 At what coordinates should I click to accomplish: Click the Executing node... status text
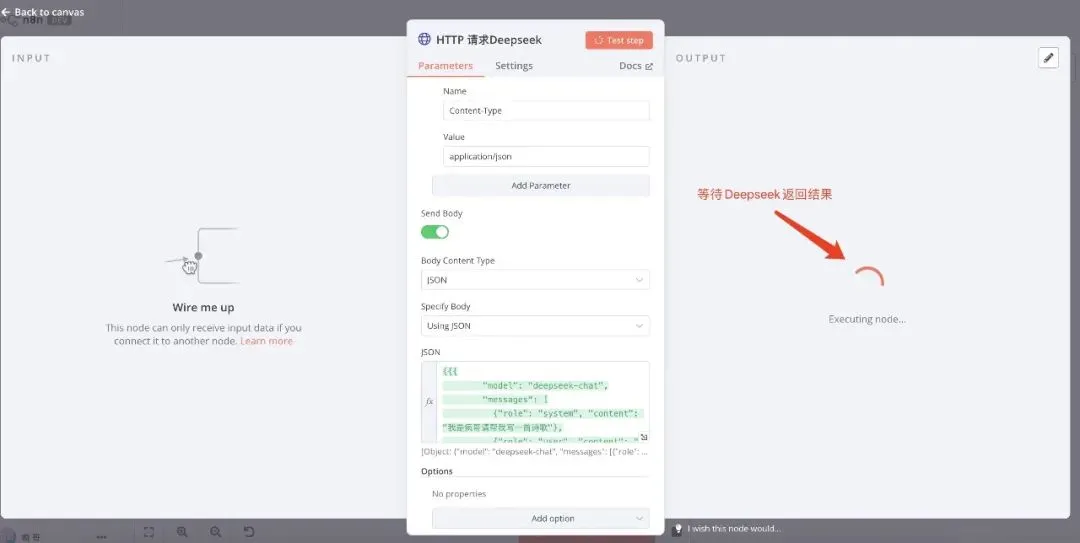pyautogui.click(x=867, y=319)
